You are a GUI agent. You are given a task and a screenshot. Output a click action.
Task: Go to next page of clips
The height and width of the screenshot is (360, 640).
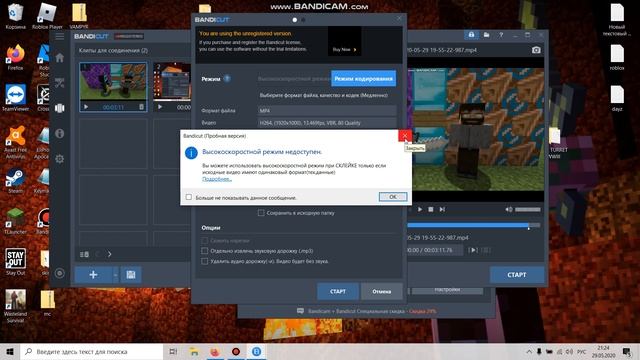pyautogui.click(x=109, y=254)
